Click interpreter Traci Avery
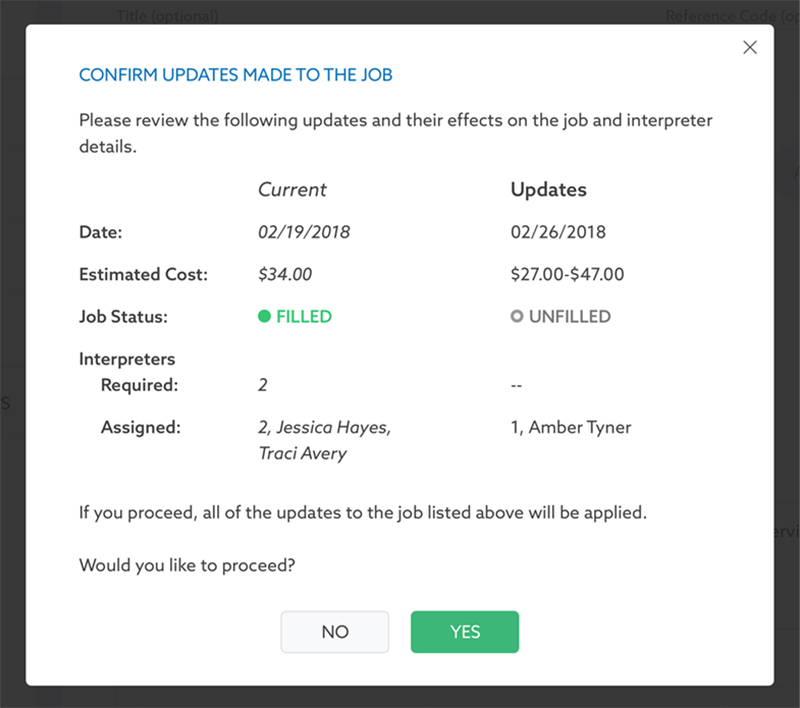 pyautogui.click(x=301, y=453)
